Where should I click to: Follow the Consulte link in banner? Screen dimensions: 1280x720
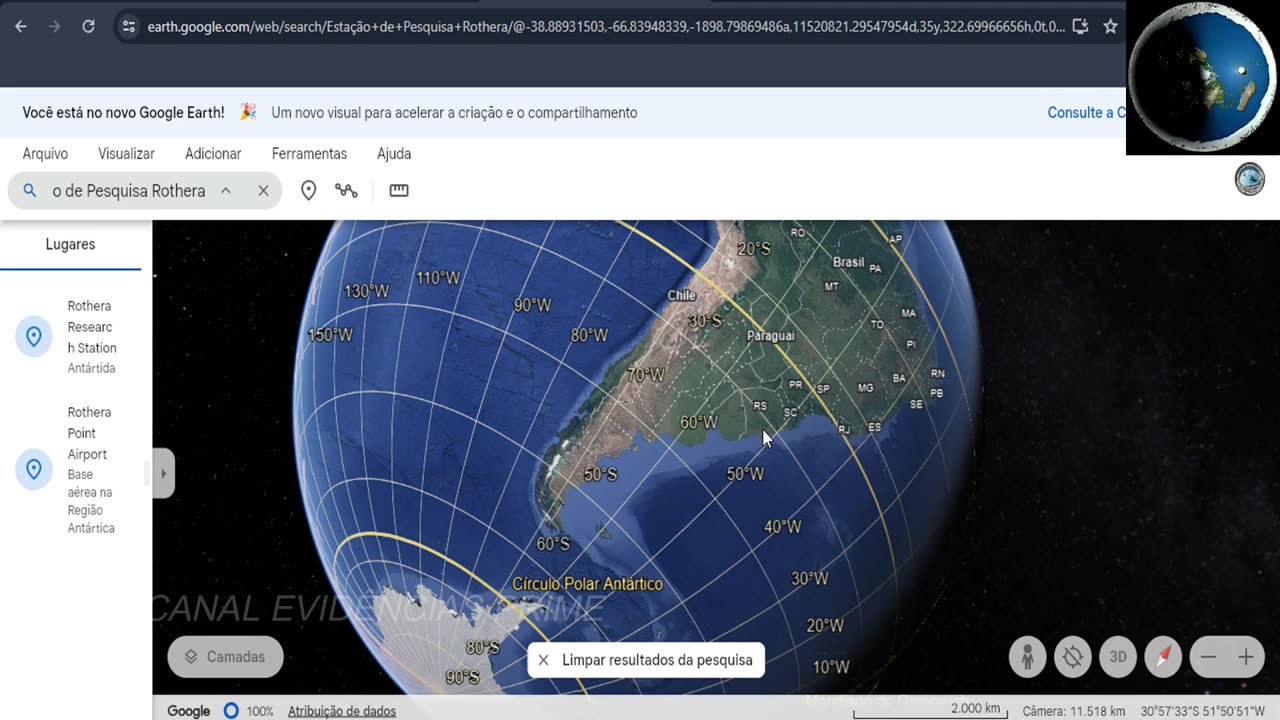tap(1087, 113)
